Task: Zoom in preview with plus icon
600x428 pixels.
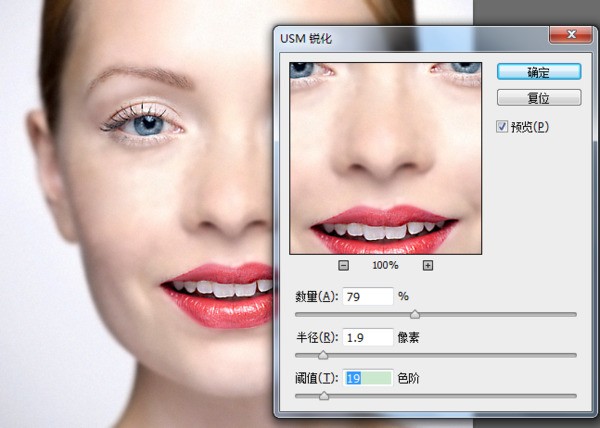Action: pyautogui.click(x=428, y=265)
